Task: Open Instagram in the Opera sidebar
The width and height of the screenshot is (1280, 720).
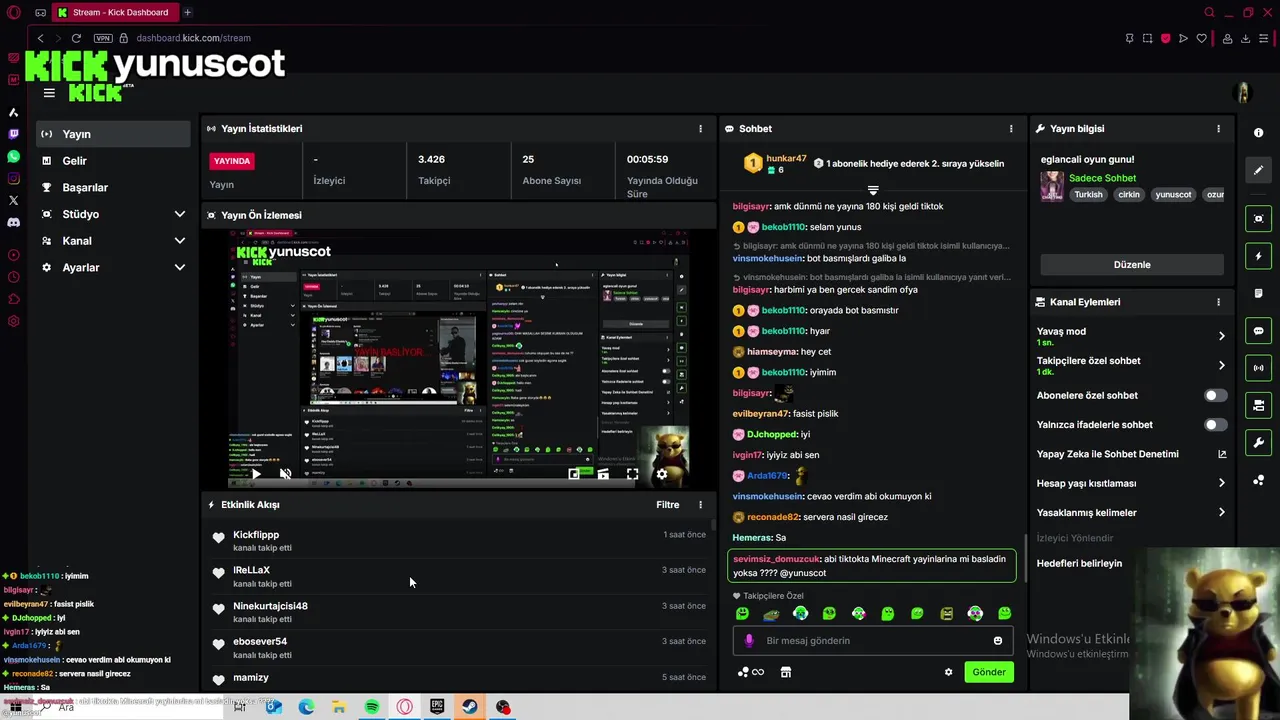Action: [13, 179]
